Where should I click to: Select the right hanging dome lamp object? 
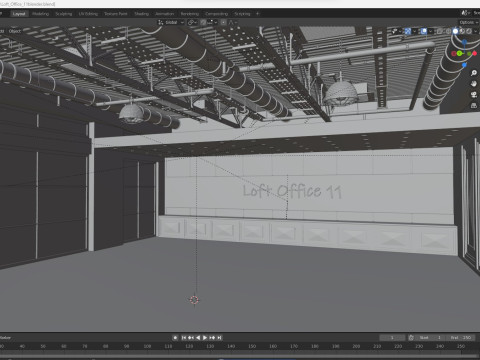341,93
